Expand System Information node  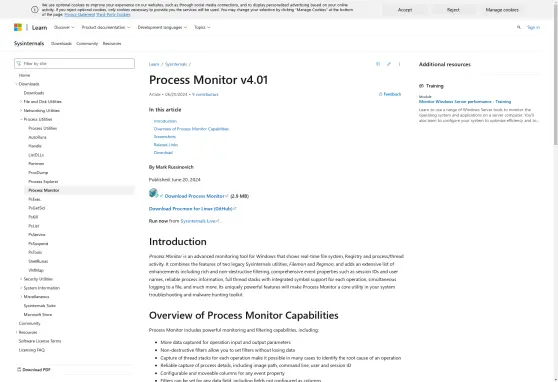point(21,288)
